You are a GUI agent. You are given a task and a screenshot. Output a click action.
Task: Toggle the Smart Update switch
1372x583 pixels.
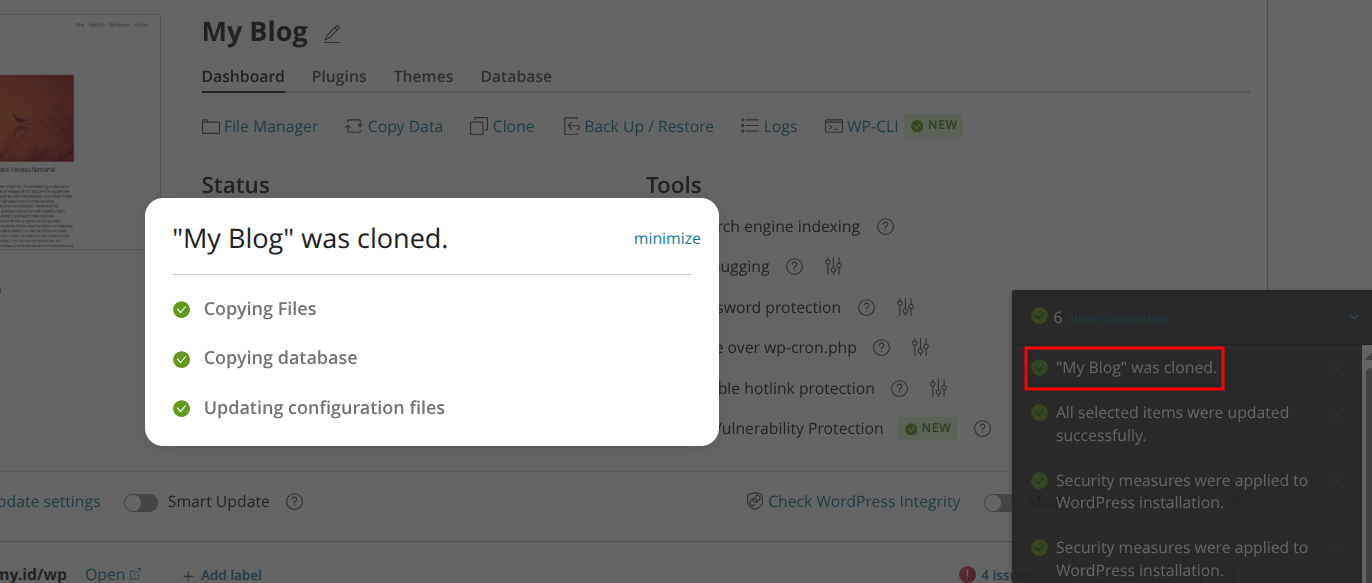(x=141, y=502)
